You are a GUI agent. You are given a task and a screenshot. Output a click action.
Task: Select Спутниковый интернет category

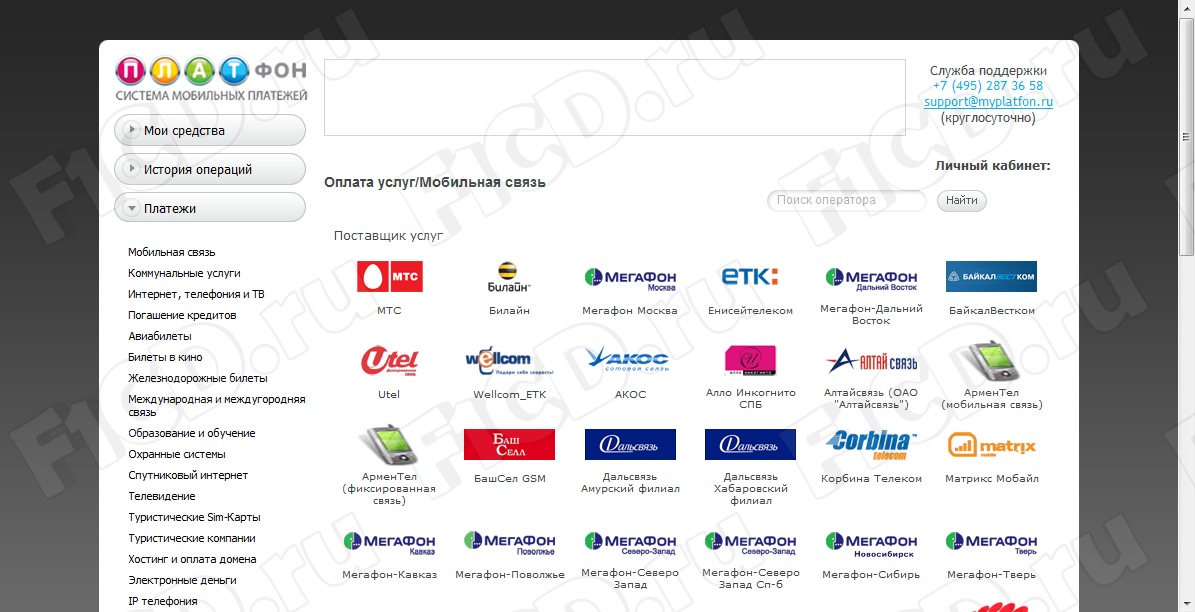(188, 475)
